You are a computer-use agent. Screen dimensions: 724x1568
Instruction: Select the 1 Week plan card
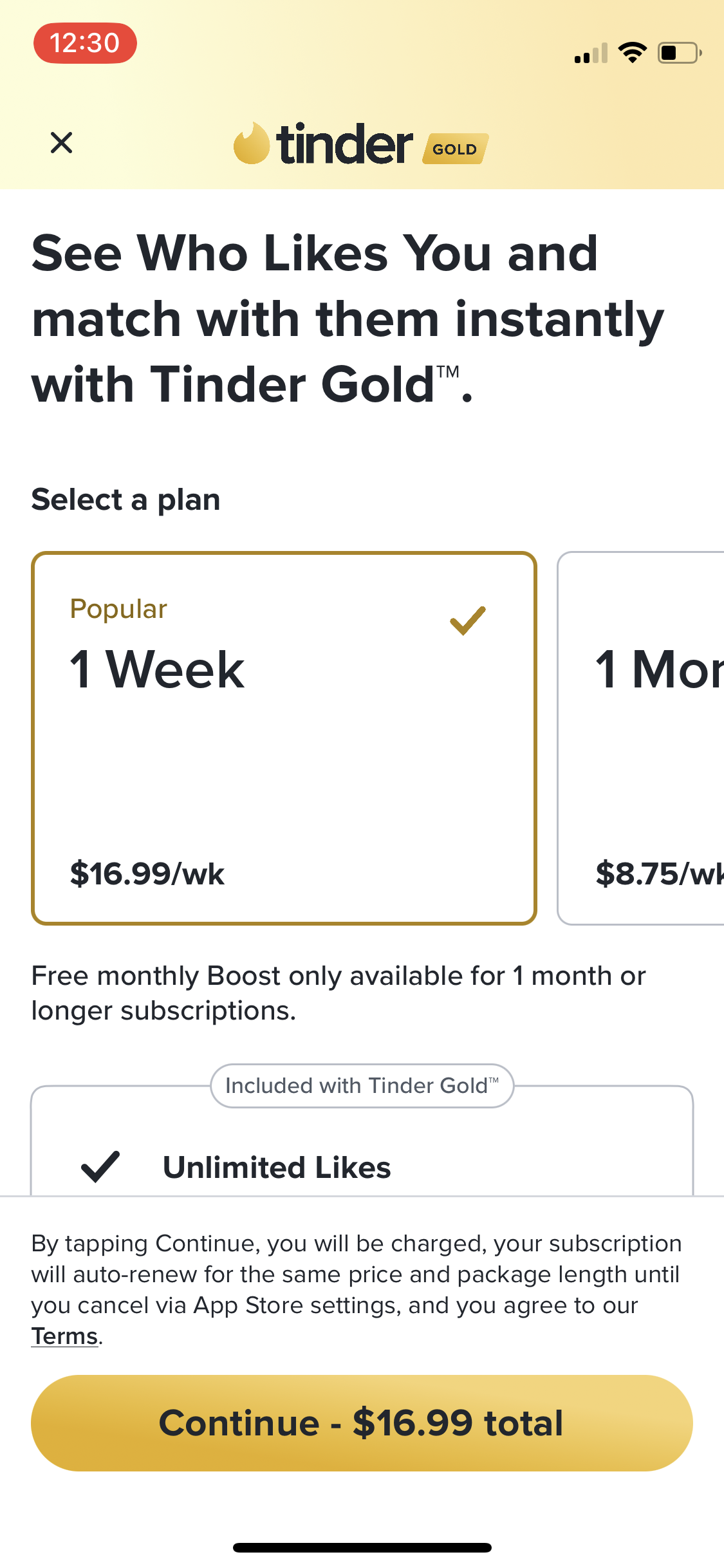pos(284,738)
